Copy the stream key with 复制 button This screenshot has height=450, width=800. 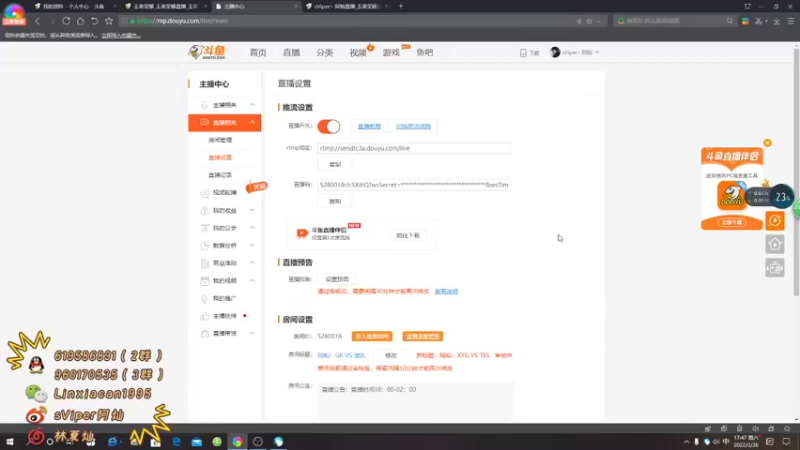coord(335,201)
